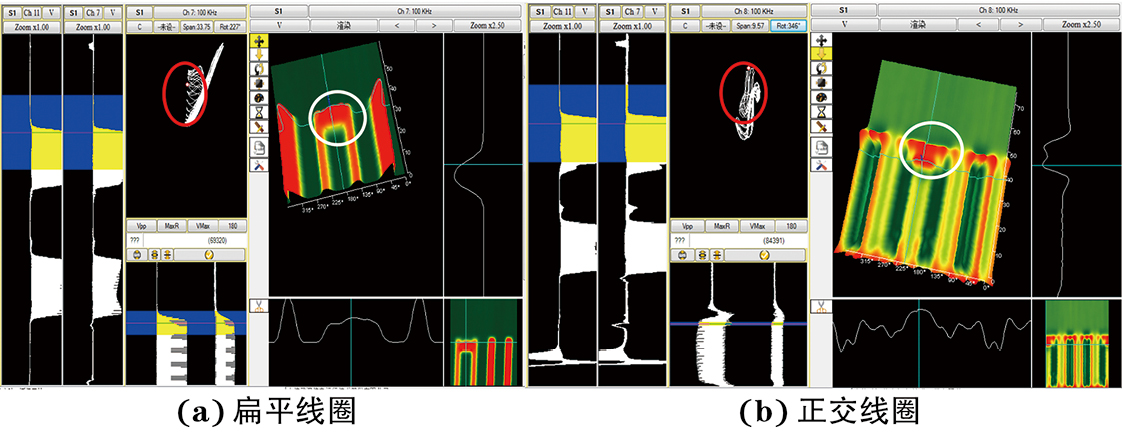The image size is (1122, 435).
Task: Open the color palette tool in panel (b)
Action: (x=821, y=96)
